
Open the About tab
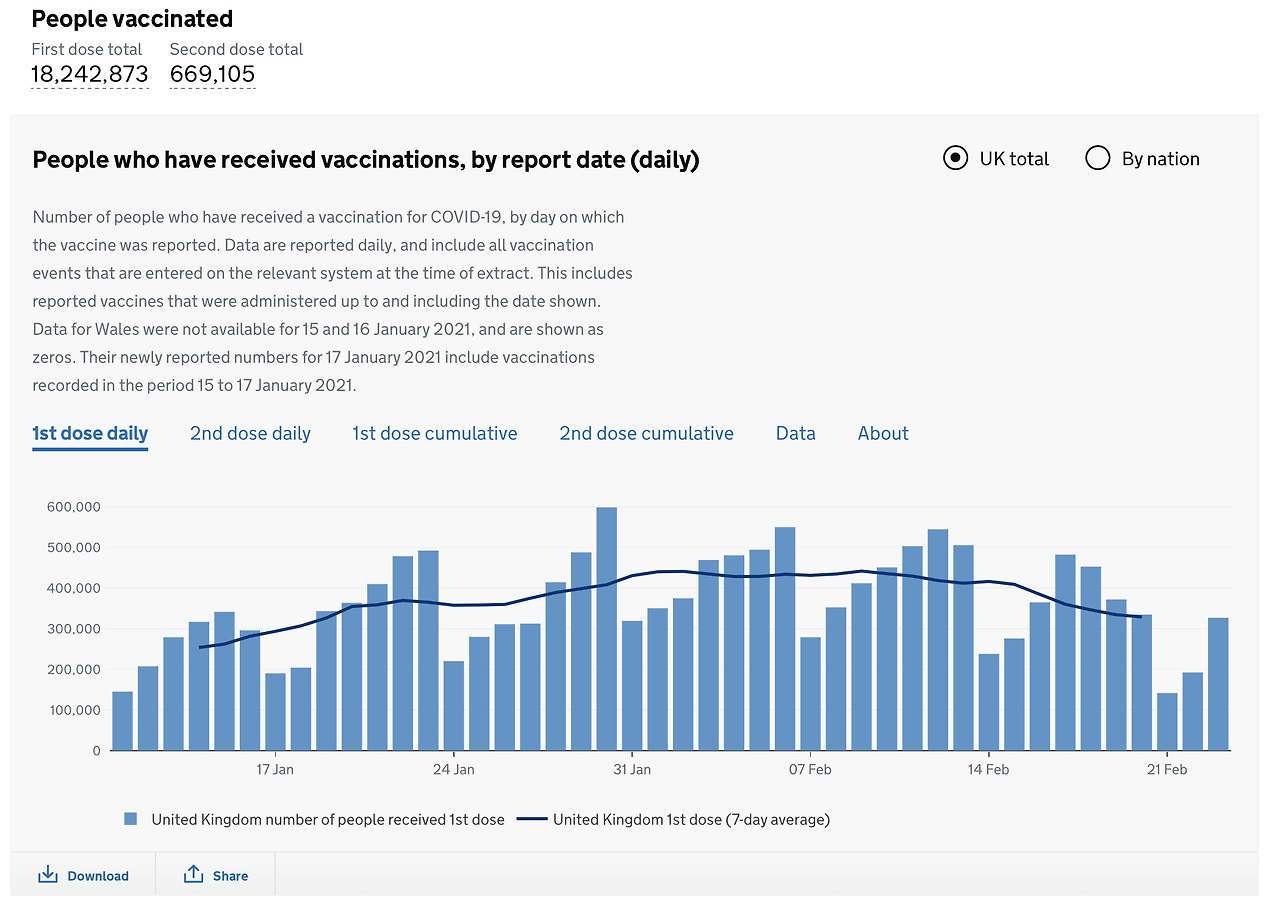pos(883,433)
